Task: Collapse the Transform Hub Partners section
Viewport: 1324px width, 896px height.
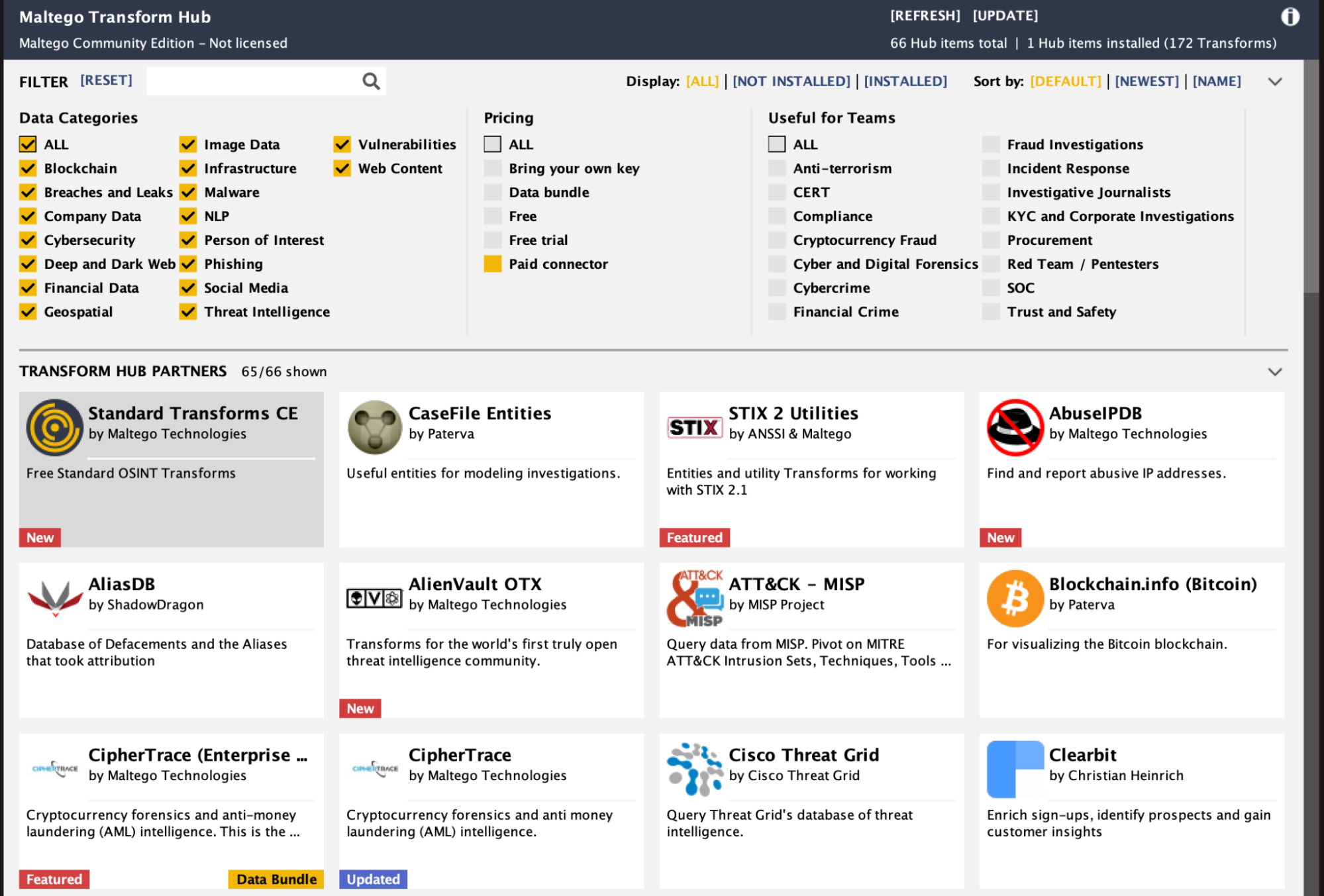Action: point(1275,372)
